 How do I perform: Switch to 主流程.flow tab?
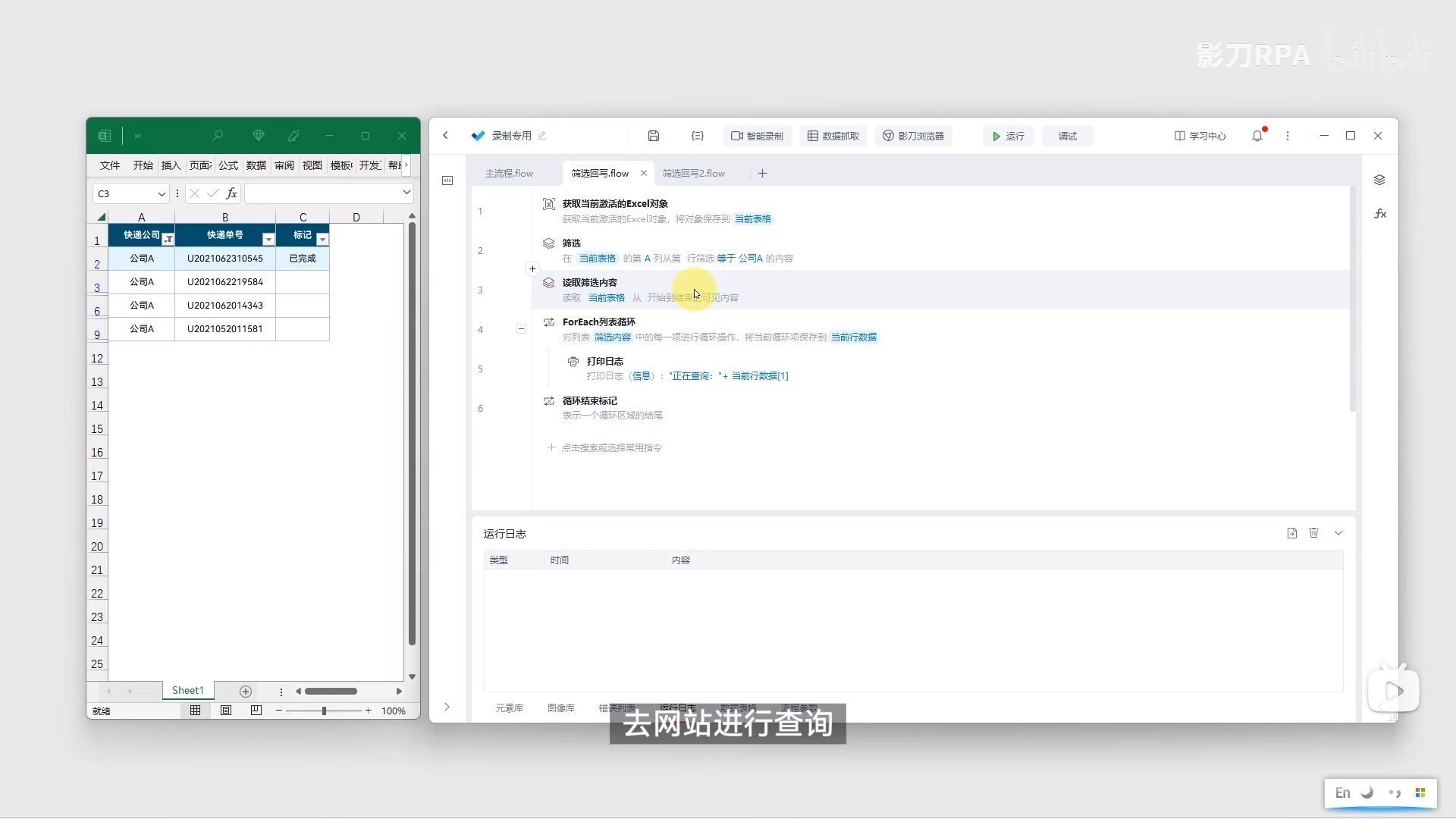click(x=509, y=174)
